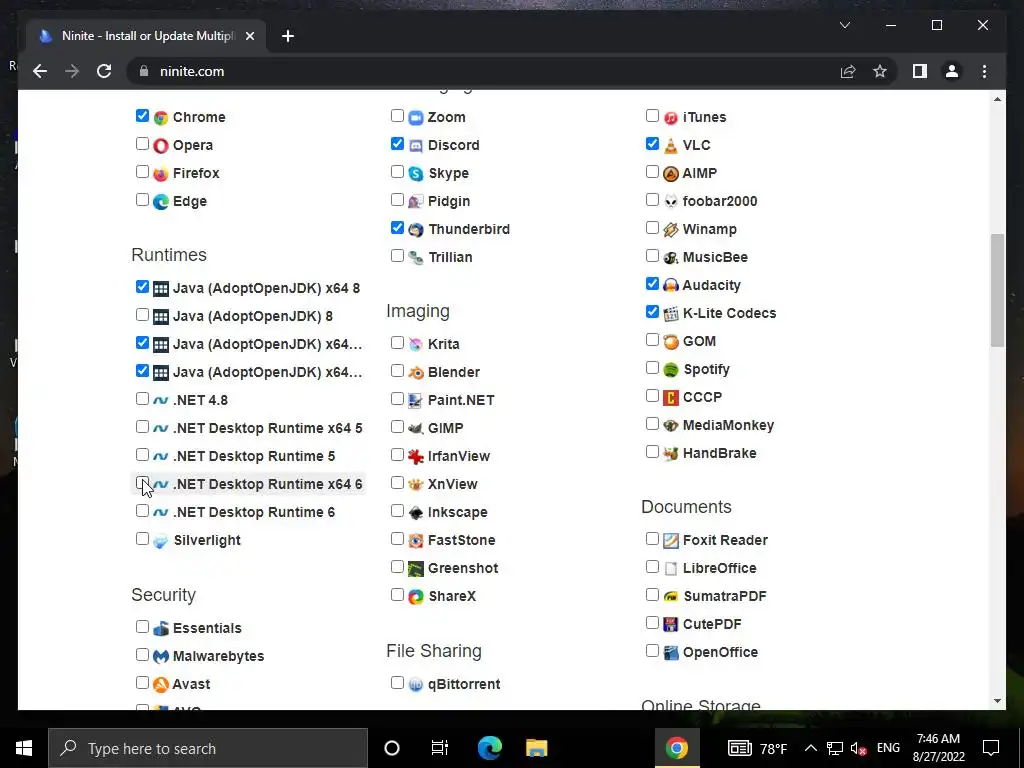Open a new browser tab

288,36
